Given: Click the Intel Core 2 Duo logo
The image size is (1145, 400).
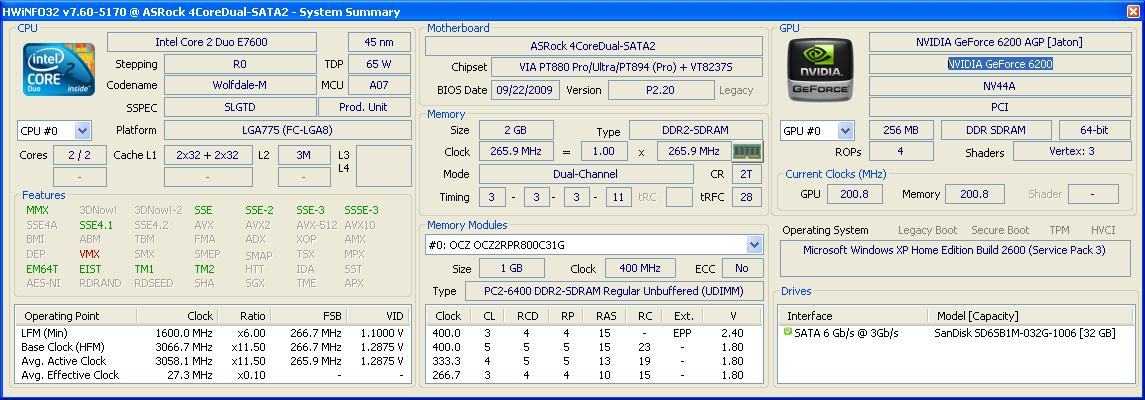Looking at the screenshot, I should pyautogui.click(x=58, y=69).
